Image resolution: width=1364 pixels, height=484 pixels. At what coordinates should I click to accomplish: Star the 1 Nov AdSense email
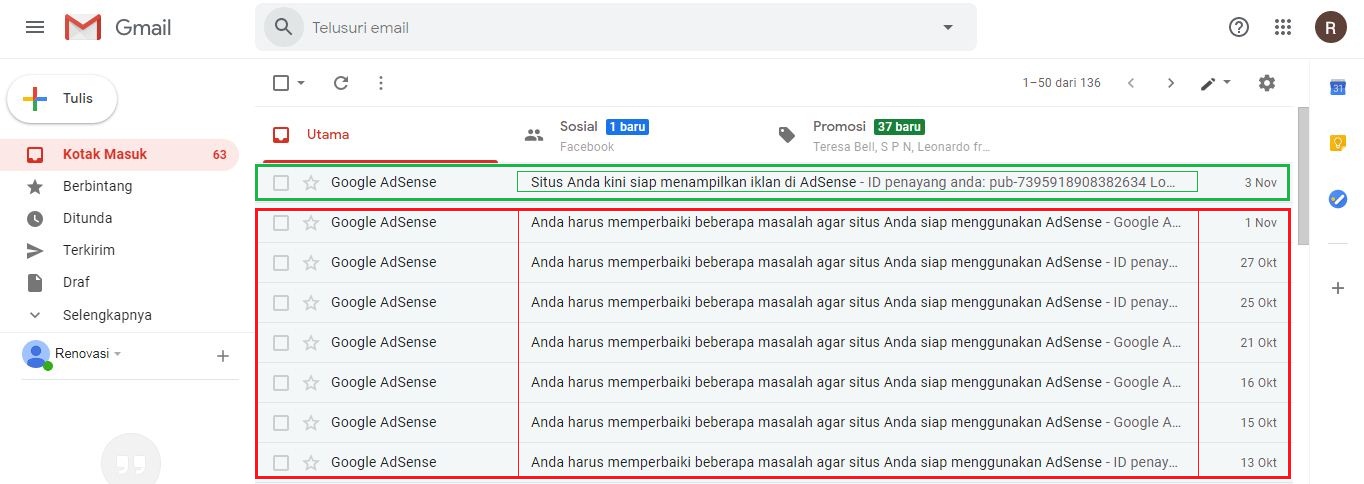click(x=311, y=222)
